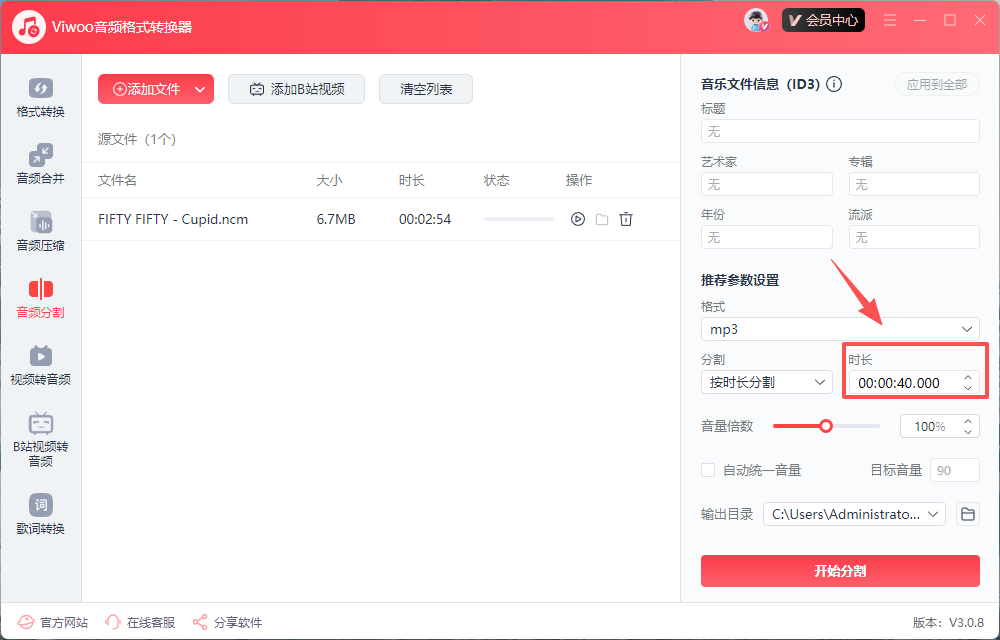Open the 视频转音频 converter
Viewport: 1000px width, 640px height.
(x=40, y=363)
